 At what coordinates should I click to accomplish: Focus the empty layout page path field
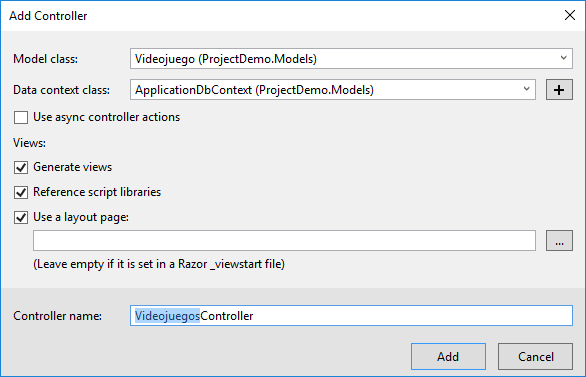tap(284, 241)
